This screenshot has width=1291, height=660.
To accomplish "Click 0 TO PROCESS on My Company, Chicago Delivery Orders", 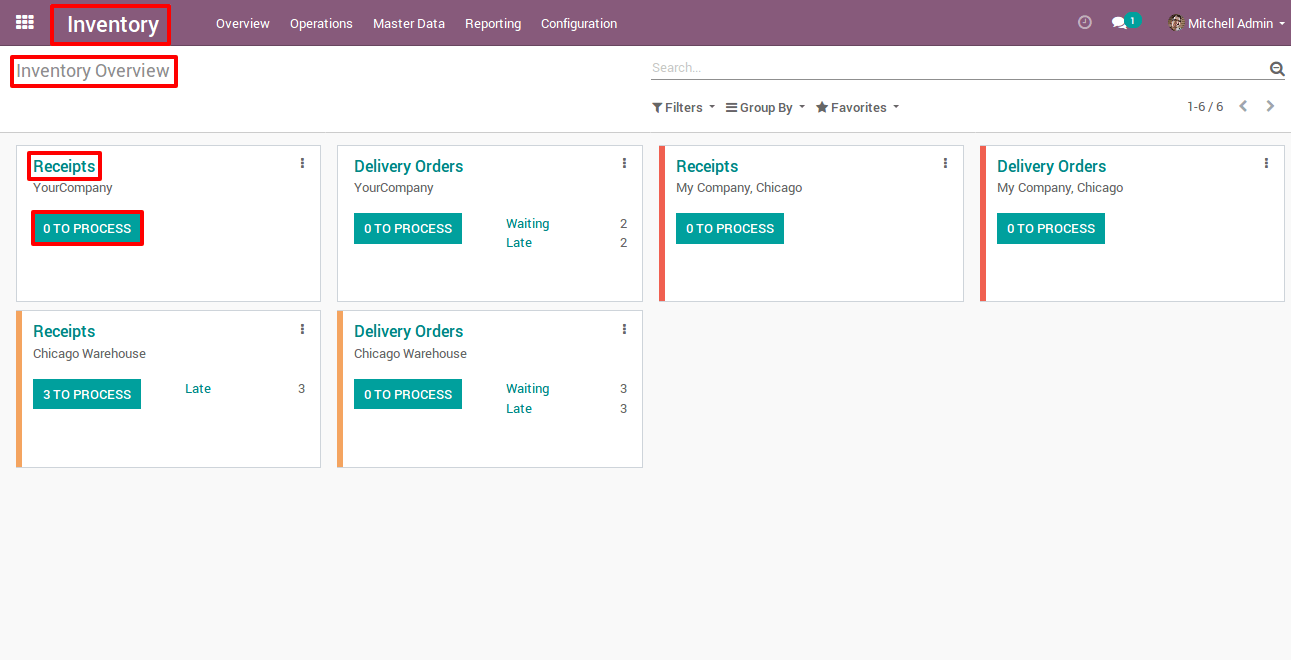I will click(x=1051, y=228).
